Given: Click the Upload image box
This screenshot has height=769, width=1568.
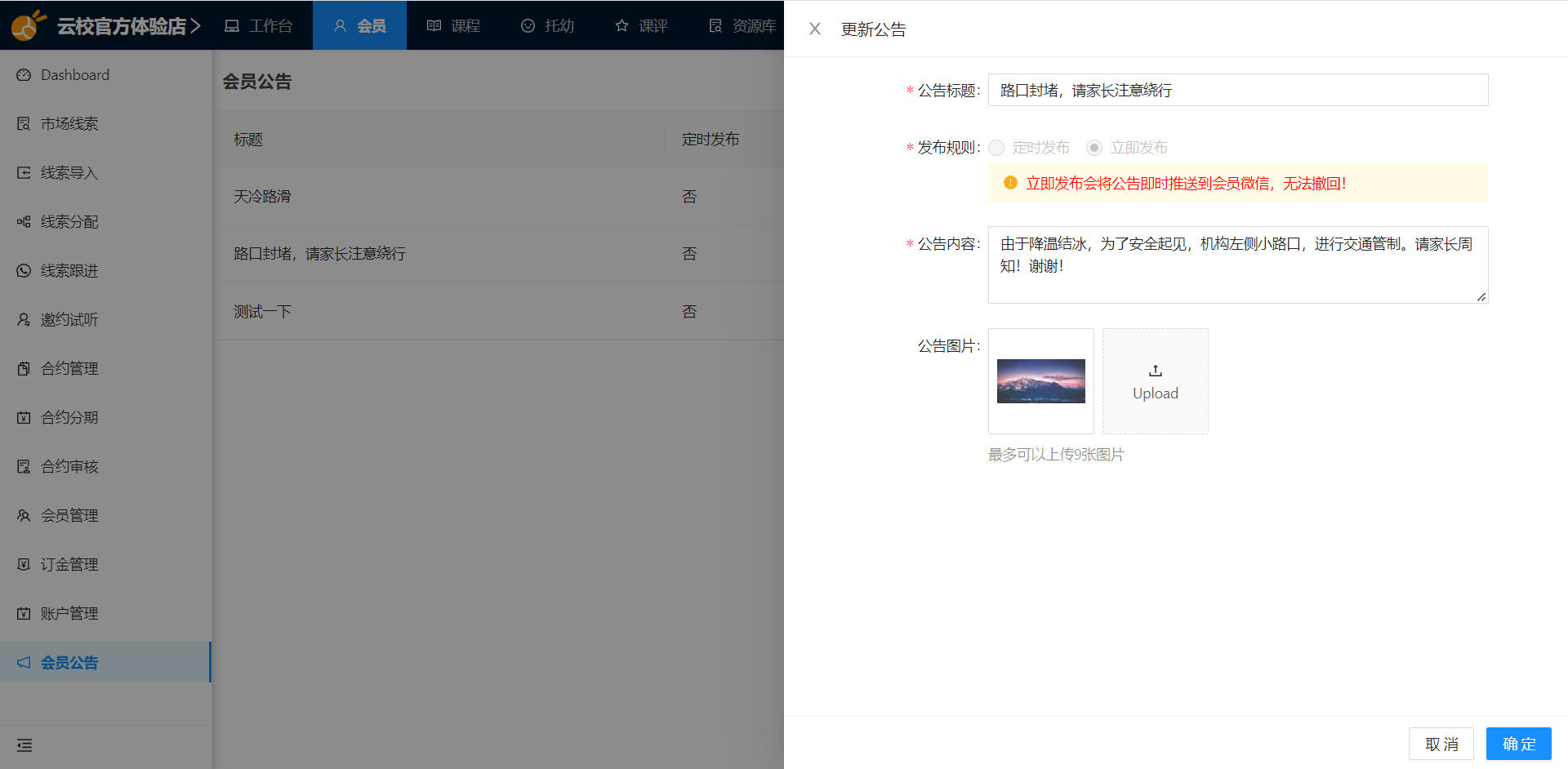Looking at the screenshot, I should pos(1156,381).
